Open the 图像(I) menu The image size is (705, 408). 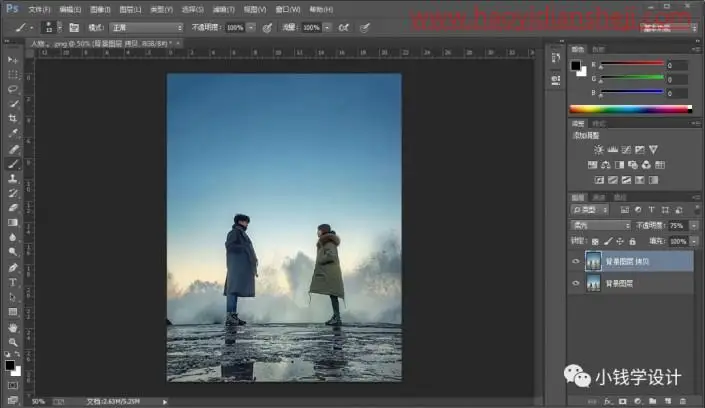(100, 9)
